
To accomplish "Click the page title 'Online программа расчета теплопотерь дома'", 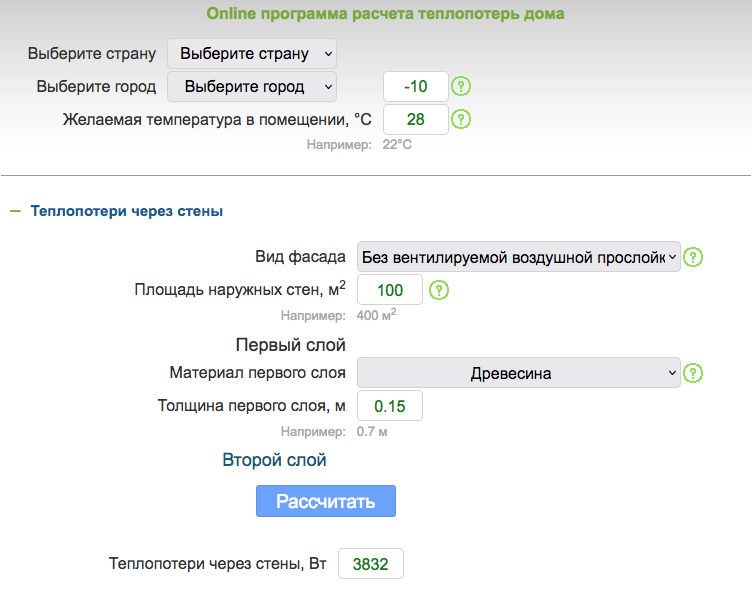I will [x=385, y=13].
